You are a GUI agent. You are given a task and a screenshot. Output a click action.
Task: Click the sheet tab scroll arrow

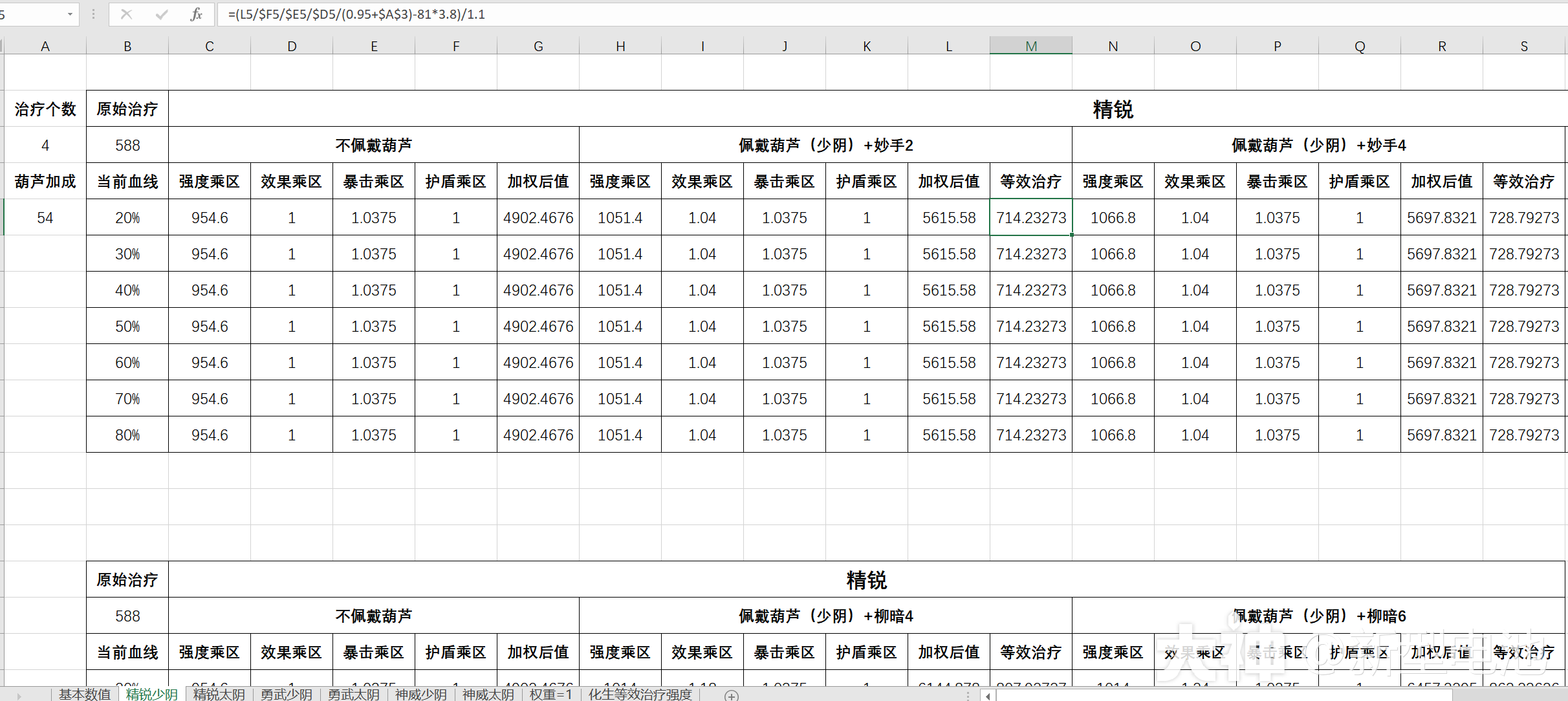[19, 696]
